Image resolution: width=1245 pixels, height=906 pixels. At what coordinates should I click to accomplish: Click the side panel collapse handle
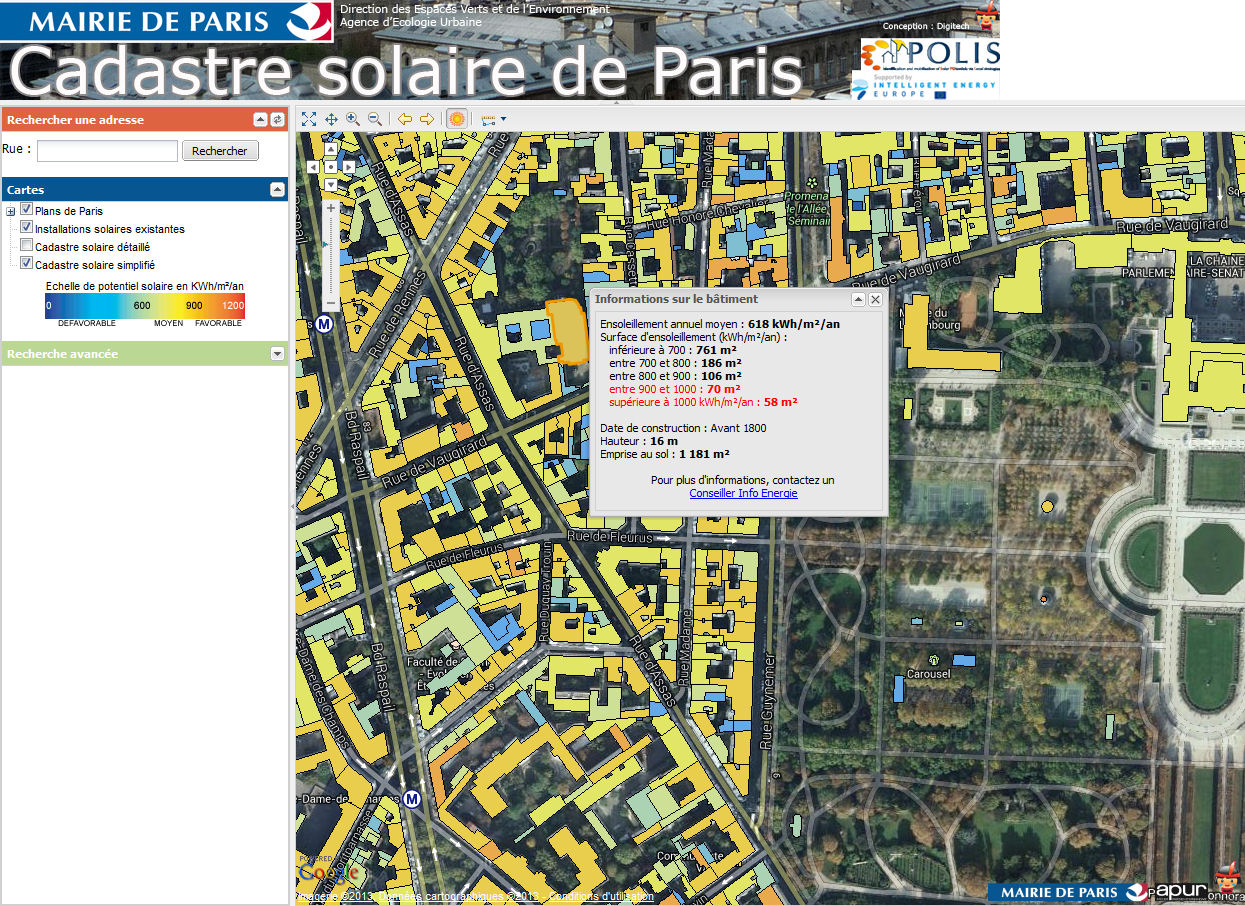292,507
